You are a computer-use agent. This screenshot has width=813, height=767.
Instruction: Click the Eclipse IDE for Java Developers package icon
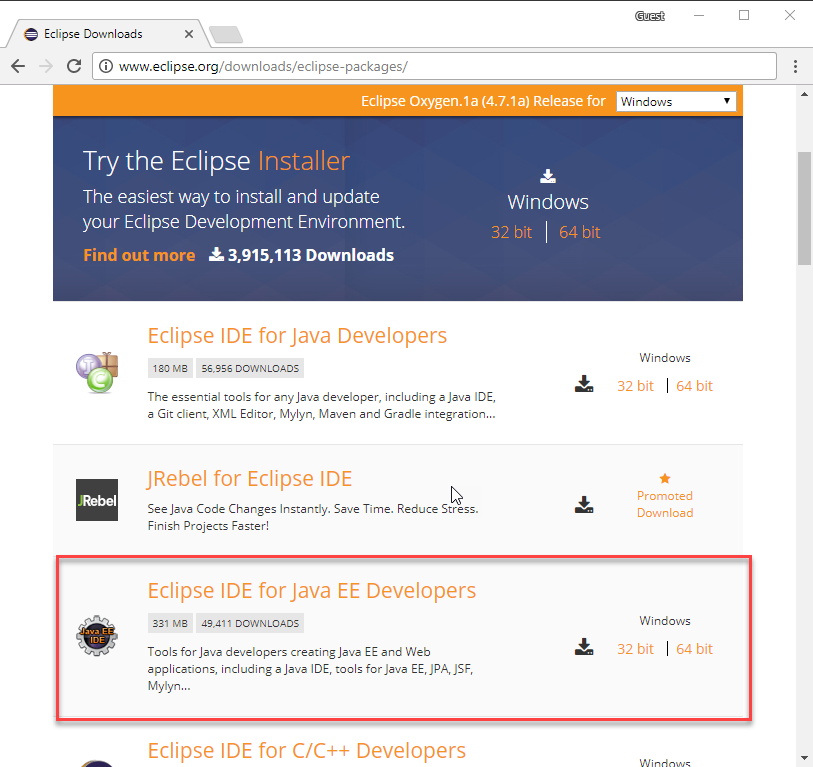click(97, 372)
